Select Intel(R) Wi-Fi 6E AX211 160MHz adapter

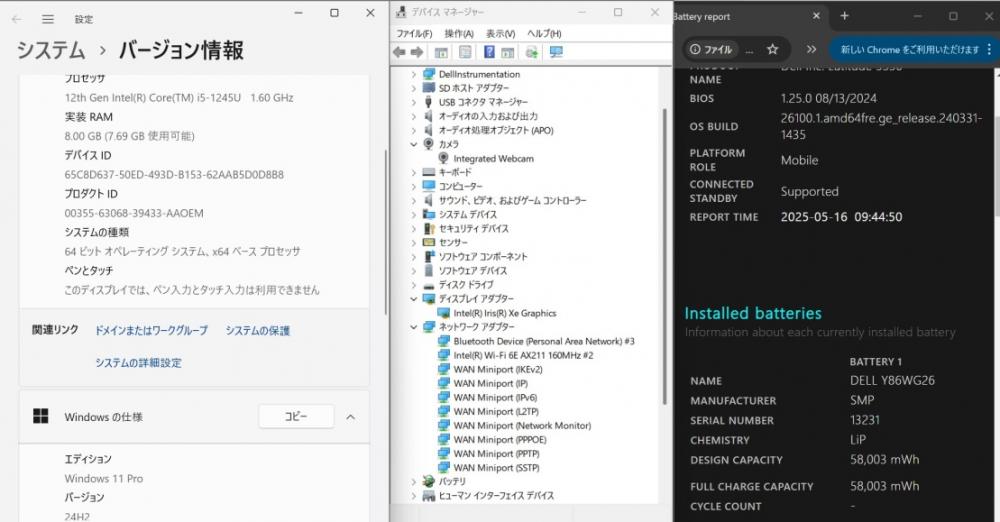pyautogui.click(x=523, y=355)
